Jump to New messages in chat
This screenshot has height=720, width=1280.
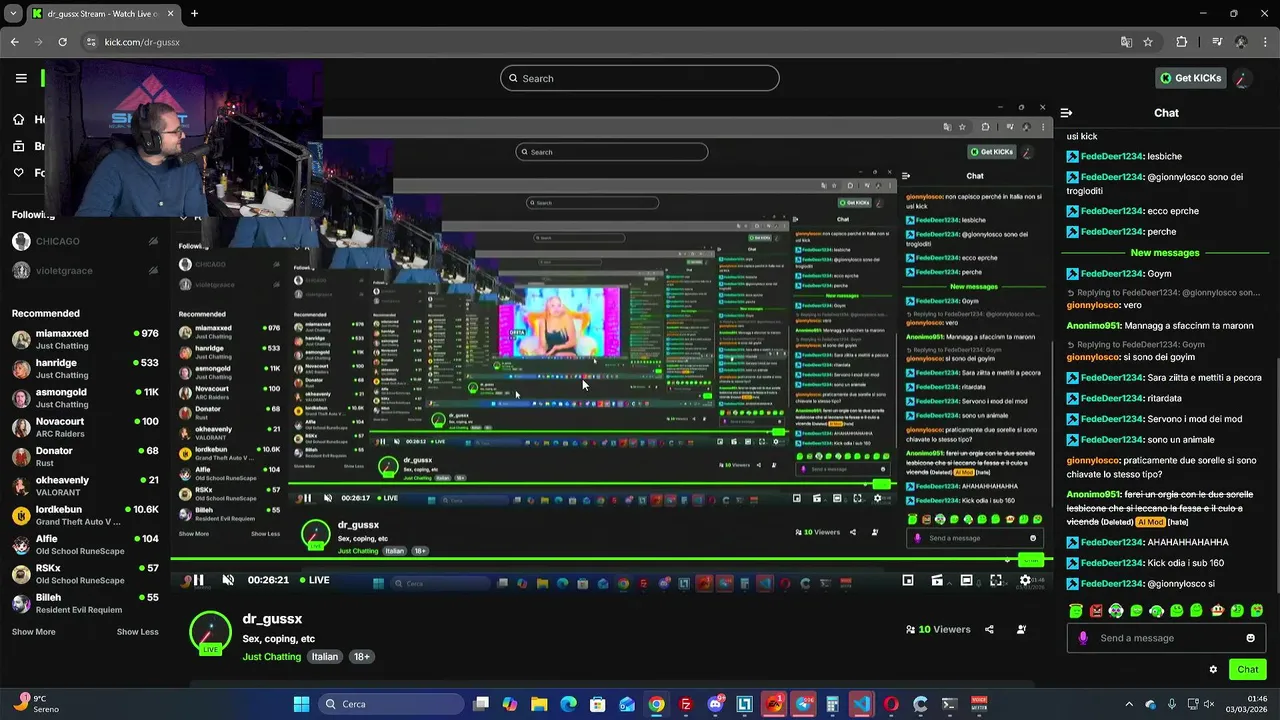click(1164, 253)
